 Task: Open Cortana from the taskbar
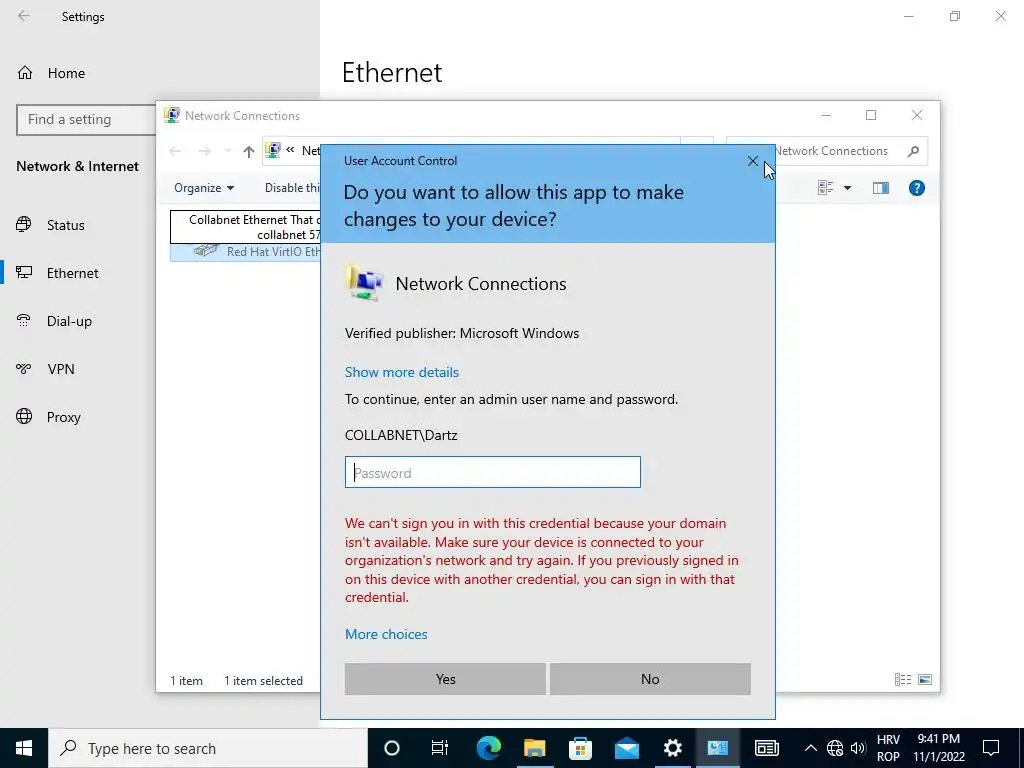(391, 748)
